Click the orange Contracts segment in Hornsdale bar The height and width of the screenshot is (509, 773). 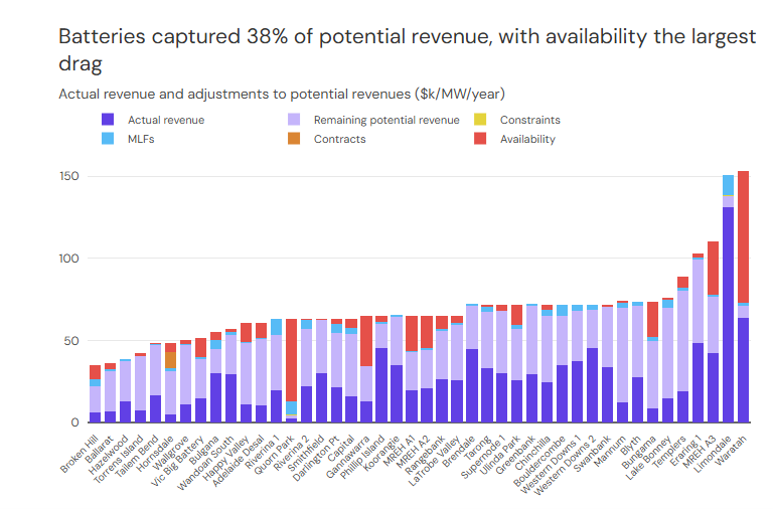[171, 360]
